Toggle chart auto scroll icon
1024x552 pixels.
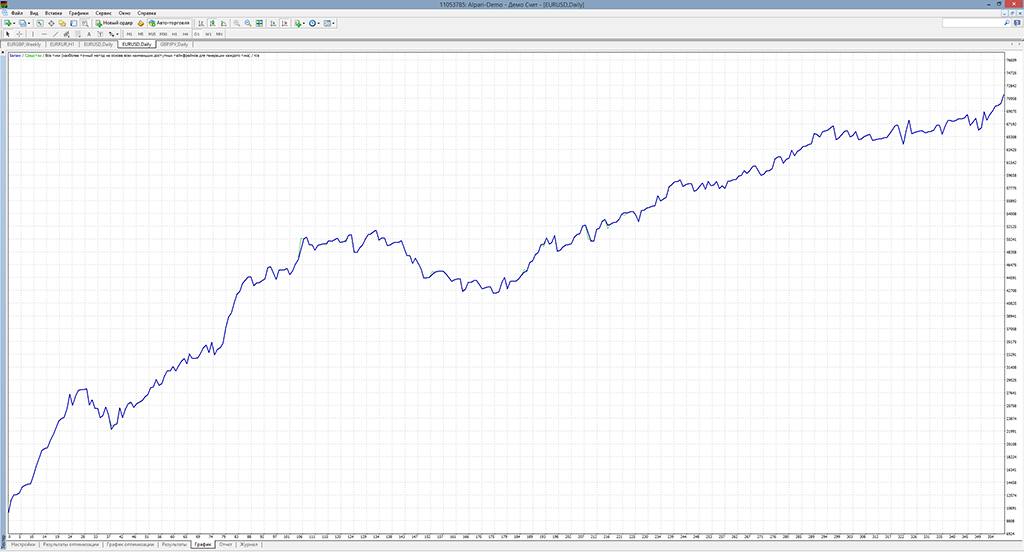pyautogui.click(x=273, y=23)
